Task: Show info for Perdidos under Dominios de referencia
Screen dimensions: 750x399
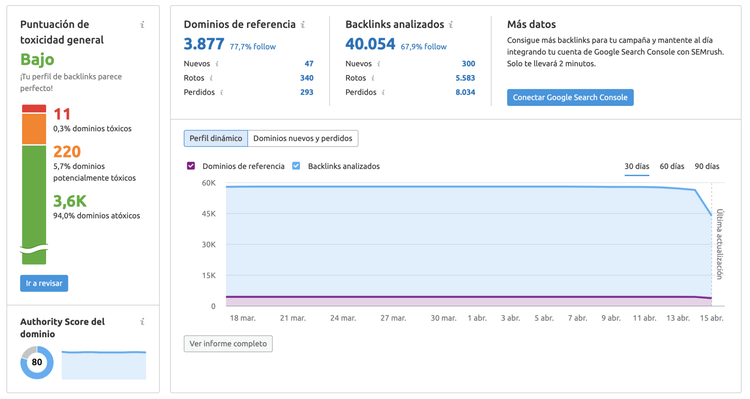Action: tap(221, 92)
